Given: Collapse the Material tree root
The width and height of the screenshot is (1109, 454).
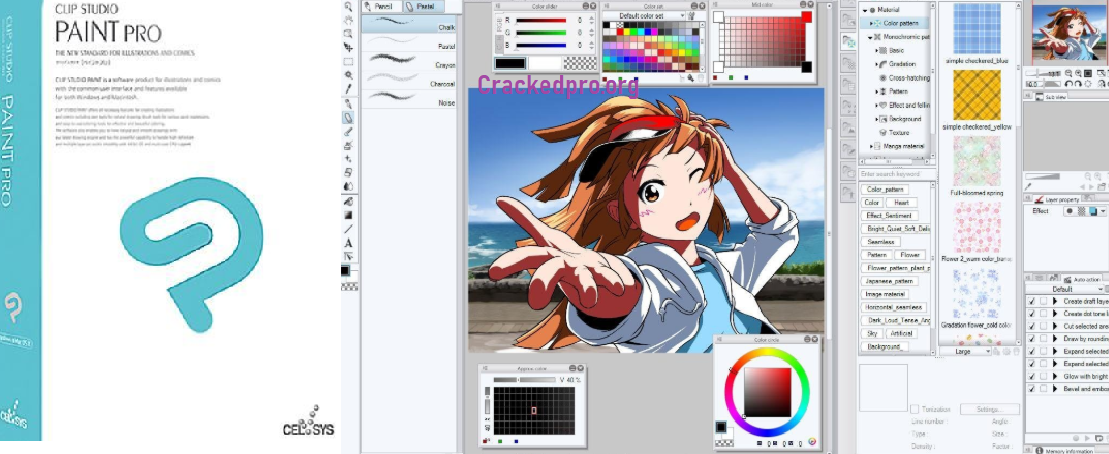Looking at the screenshot, I should pyautogui.click(x=864, y=10).
